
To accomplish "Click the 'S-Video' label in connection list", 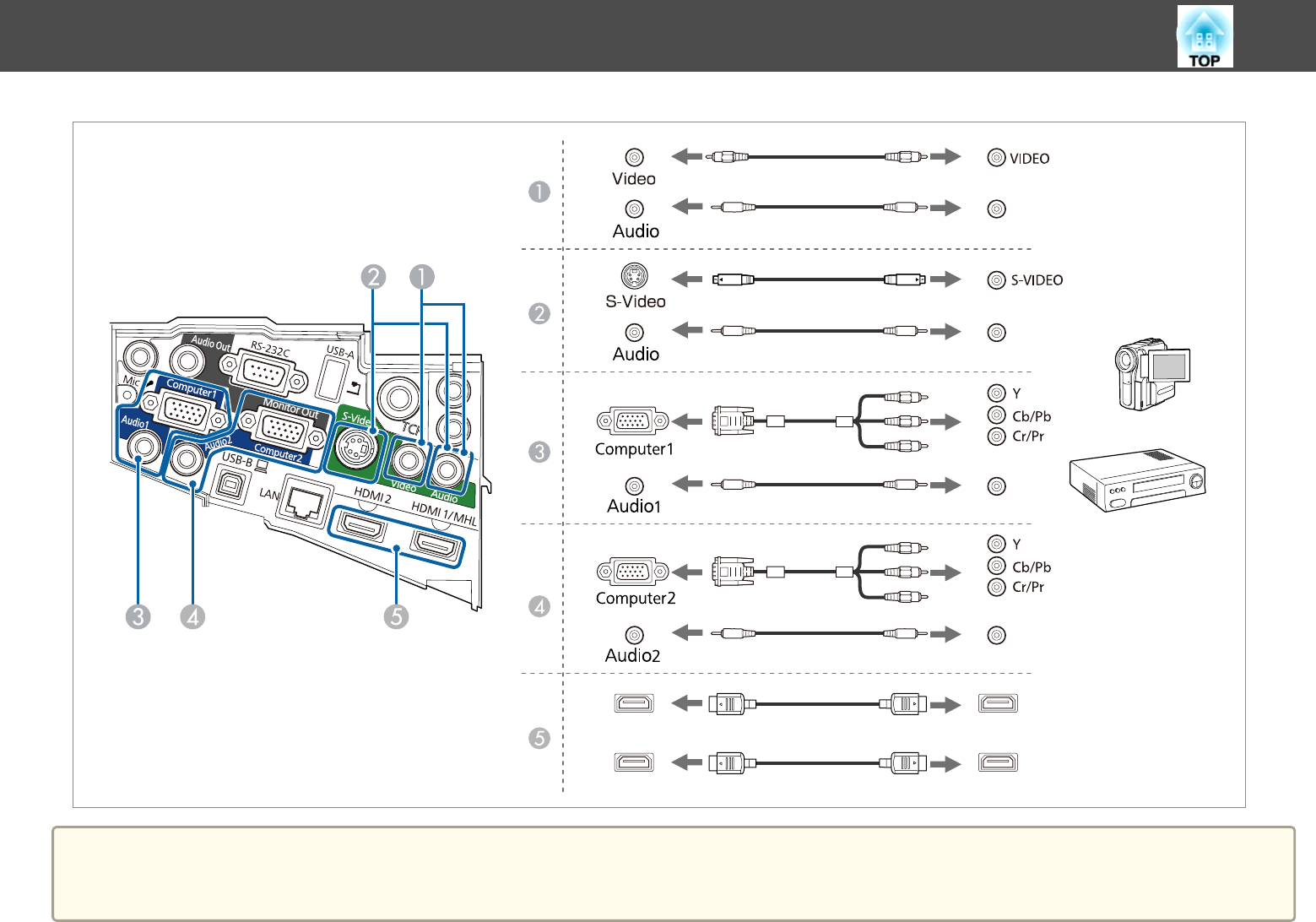I will [x=636, y=301].
